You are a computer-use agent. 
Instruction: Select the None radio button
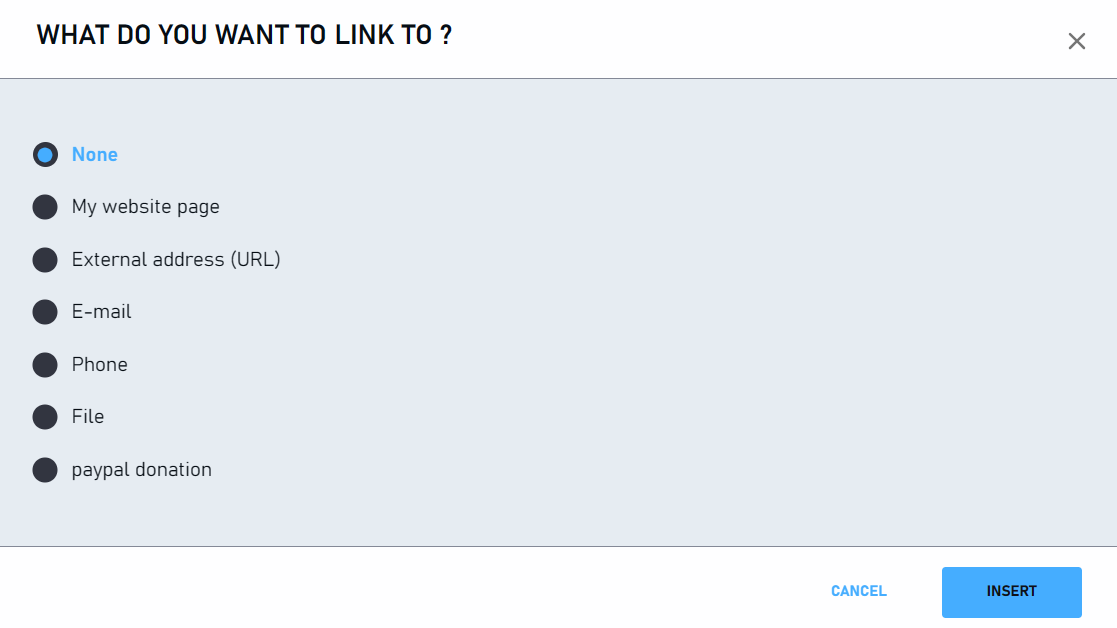pos(45,155)
